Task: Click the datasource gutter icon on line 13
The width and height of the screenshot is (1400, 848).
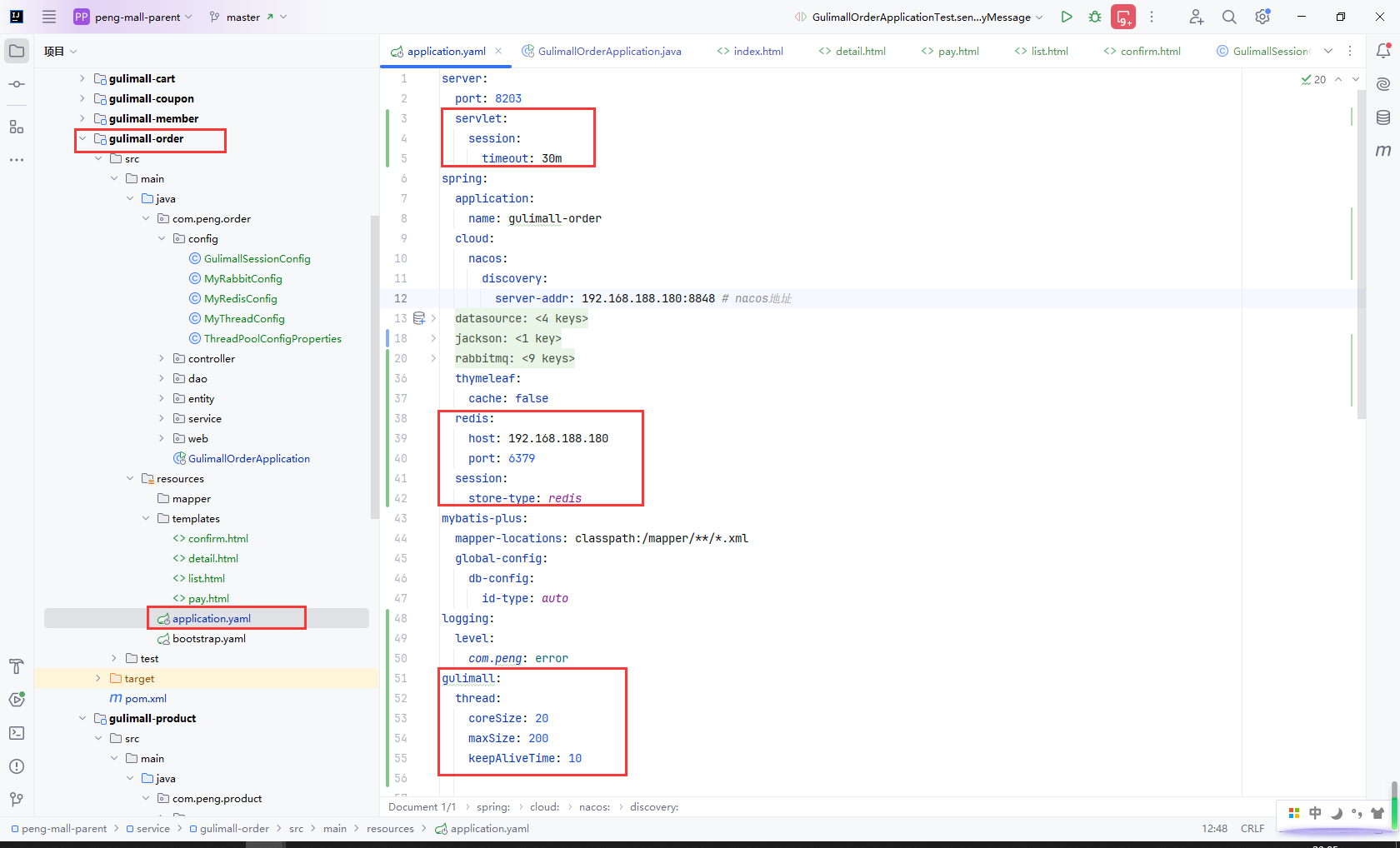Action: [x=419, y=318]
